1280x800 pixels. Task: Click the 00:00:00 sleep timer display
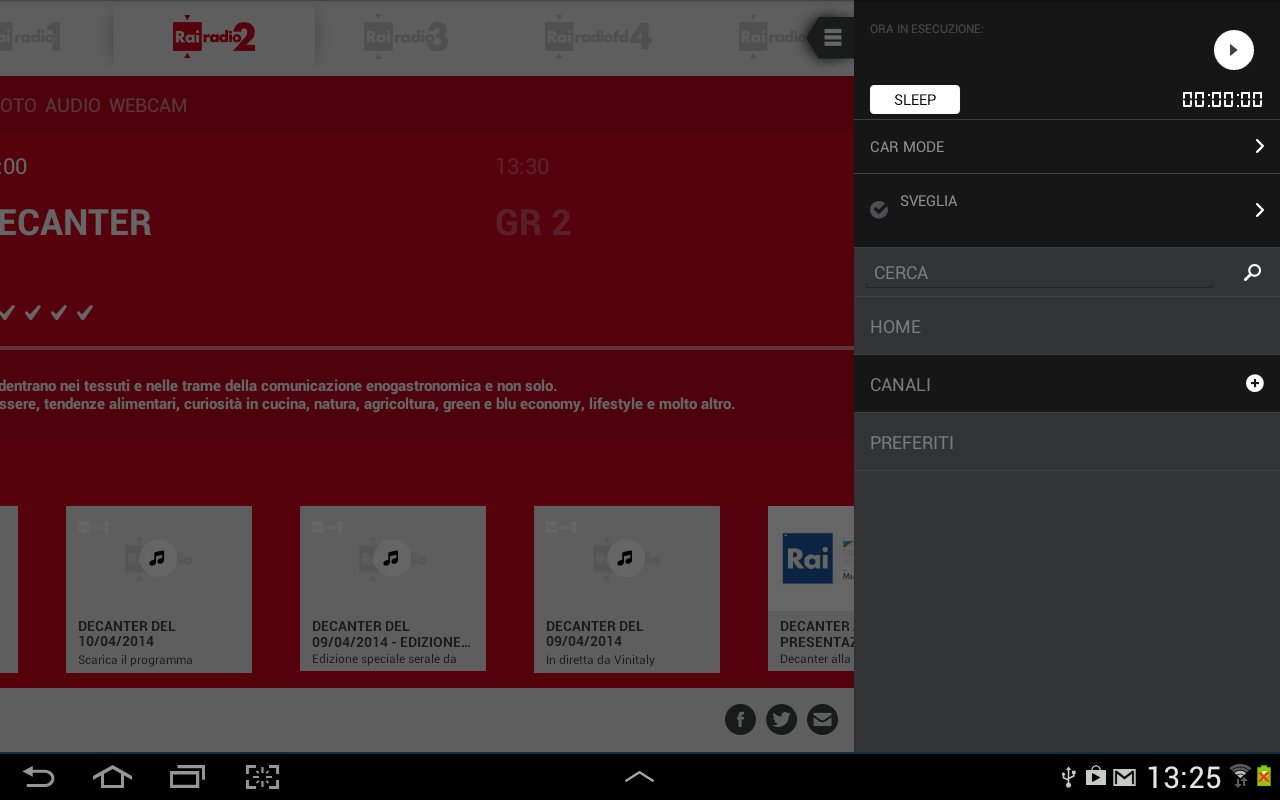pos(1222,99)
